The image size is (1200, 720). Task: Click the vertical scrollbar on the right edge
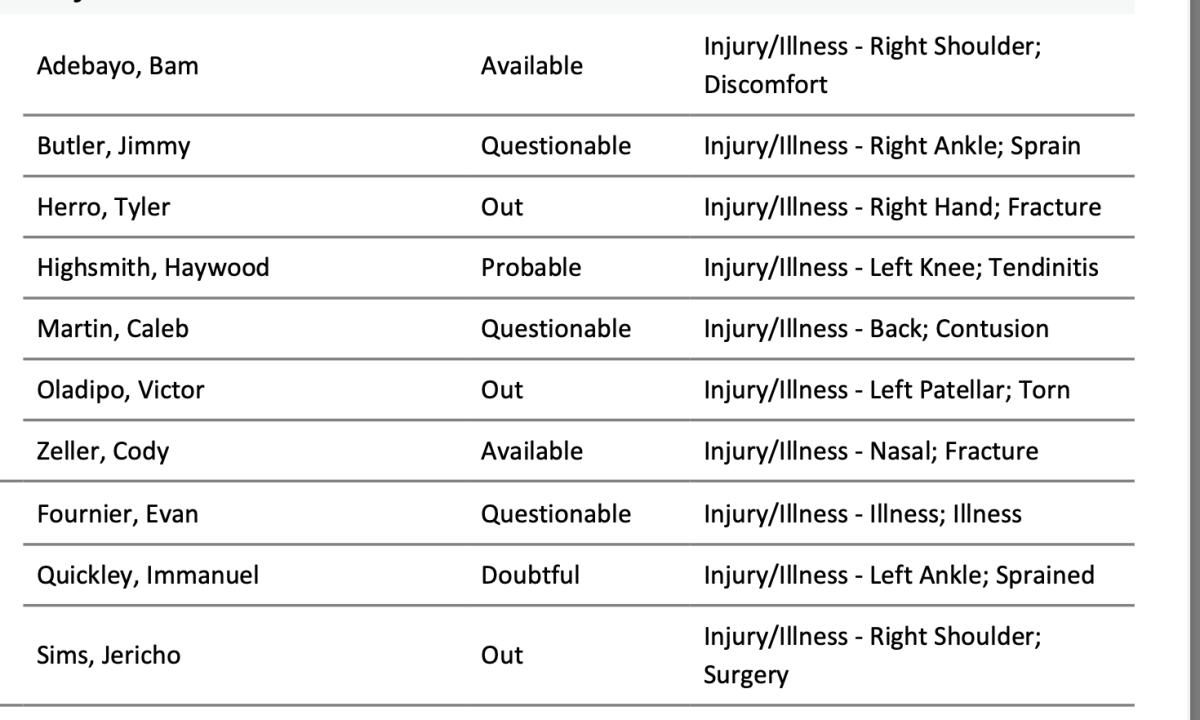click(1192, 360)
